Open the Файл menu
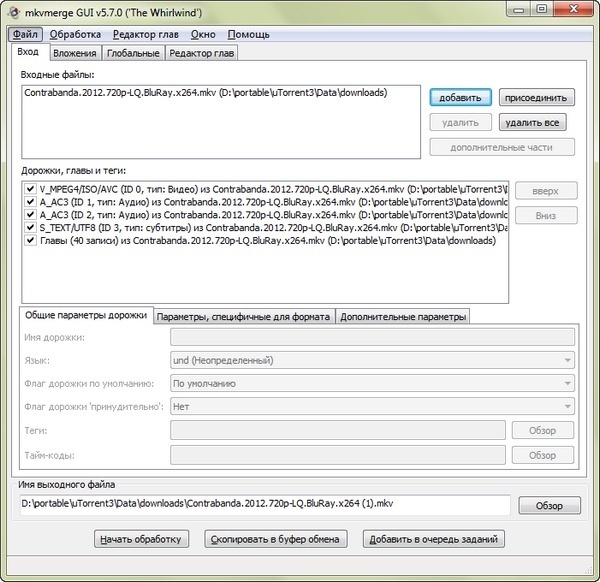 click(x=23, y=34)
